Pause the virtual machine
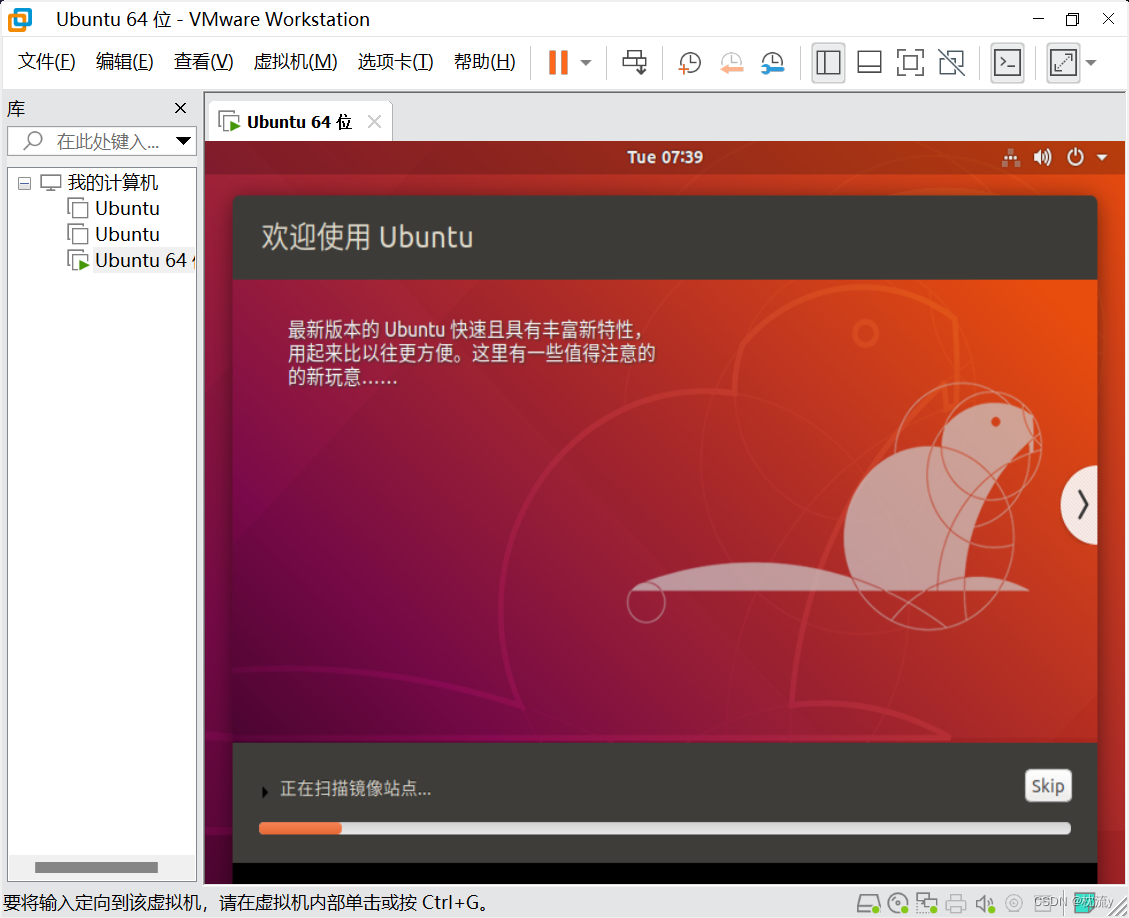 coord(558,63)
